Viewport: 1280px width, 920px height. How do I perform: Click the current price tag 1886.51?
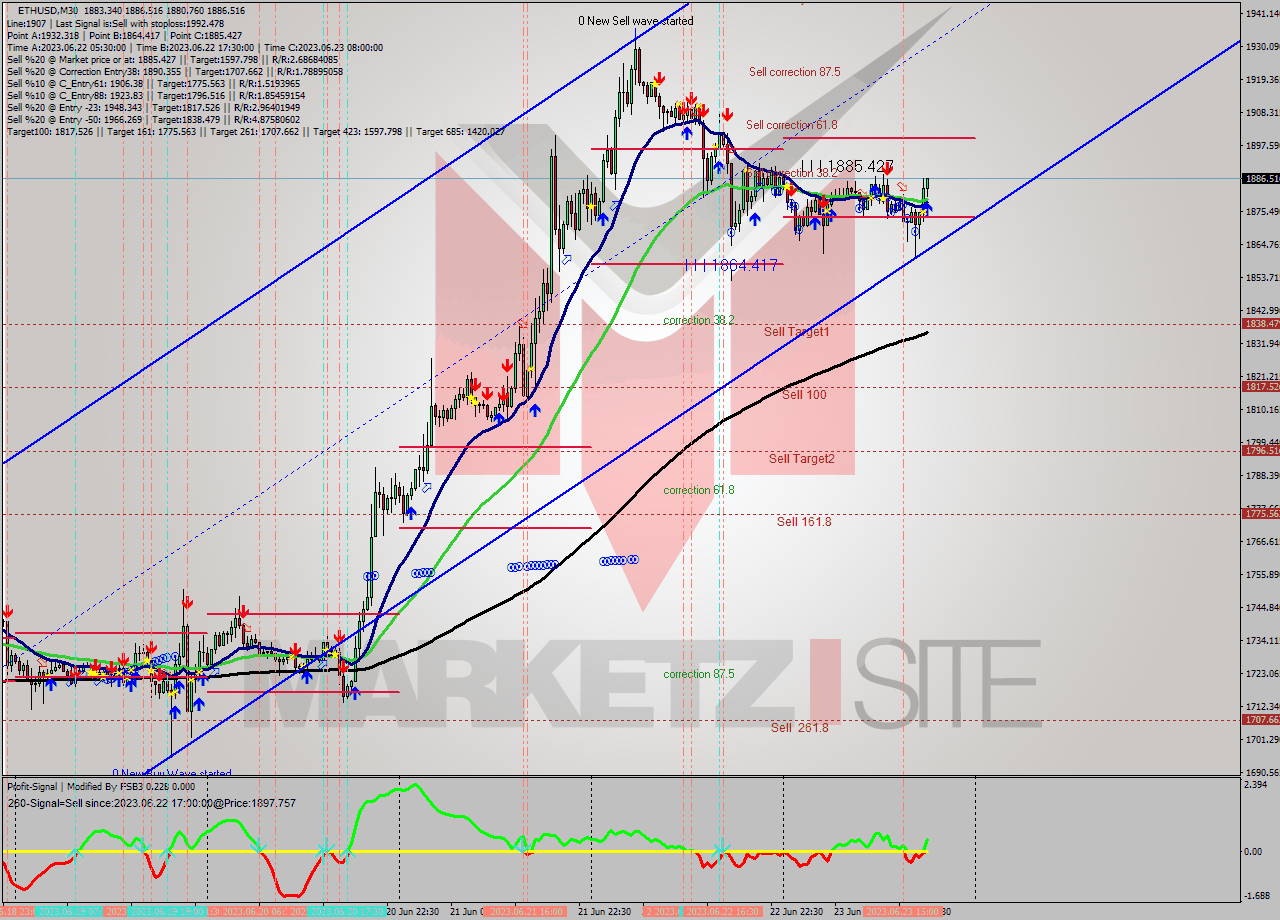(1261, 179)
